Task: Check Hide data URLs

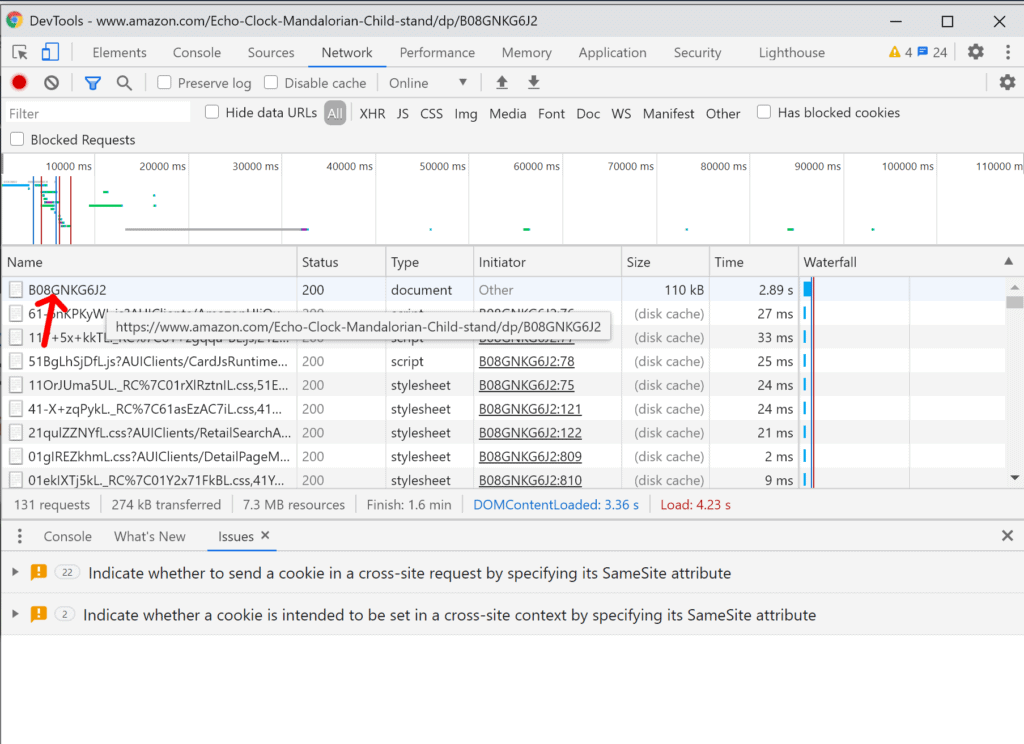Action: pos(212,112)
